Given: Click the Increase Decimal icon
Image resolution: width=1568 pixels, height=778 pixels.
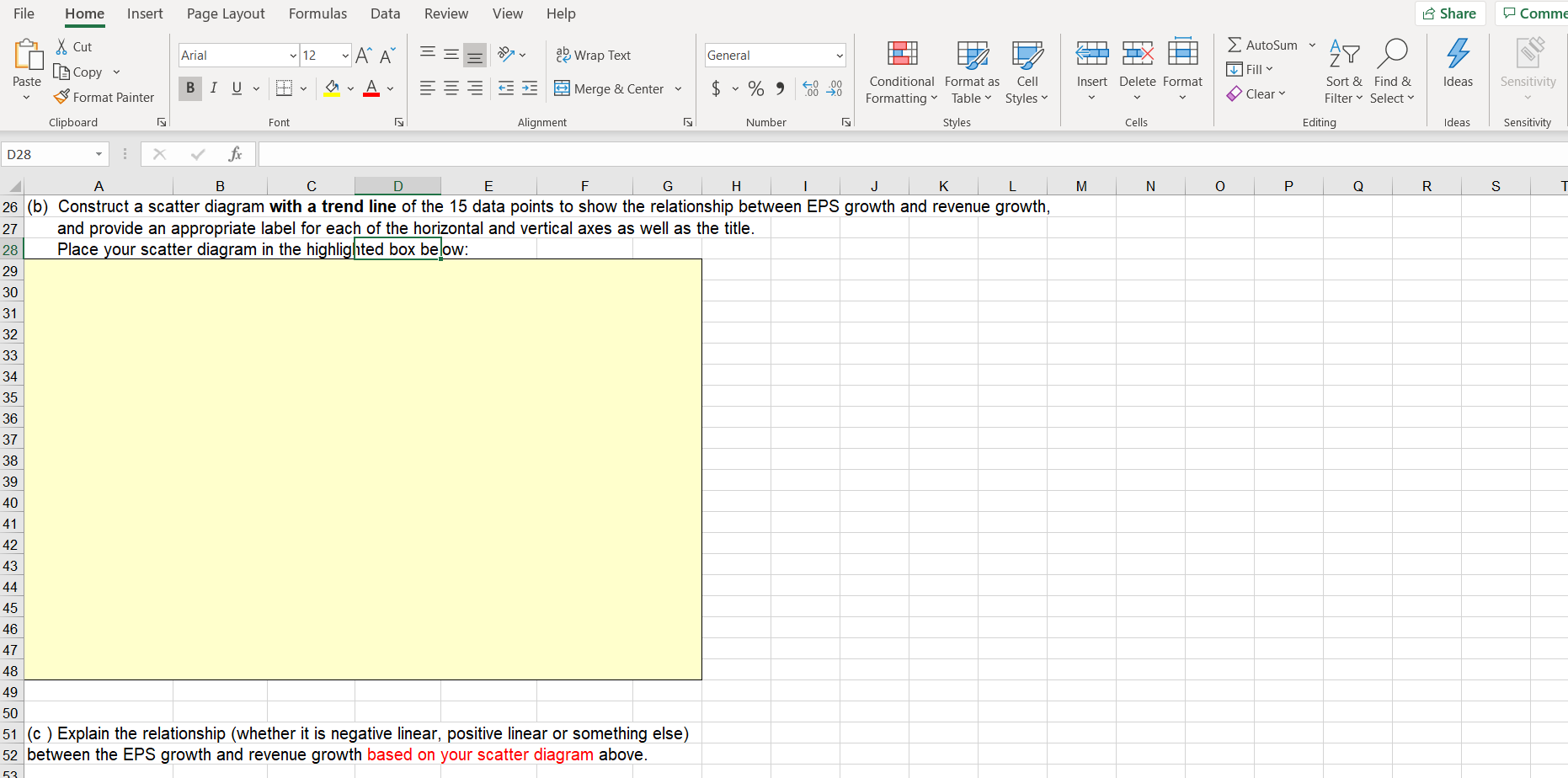Looking at the screenshot, I should point(810,88).
